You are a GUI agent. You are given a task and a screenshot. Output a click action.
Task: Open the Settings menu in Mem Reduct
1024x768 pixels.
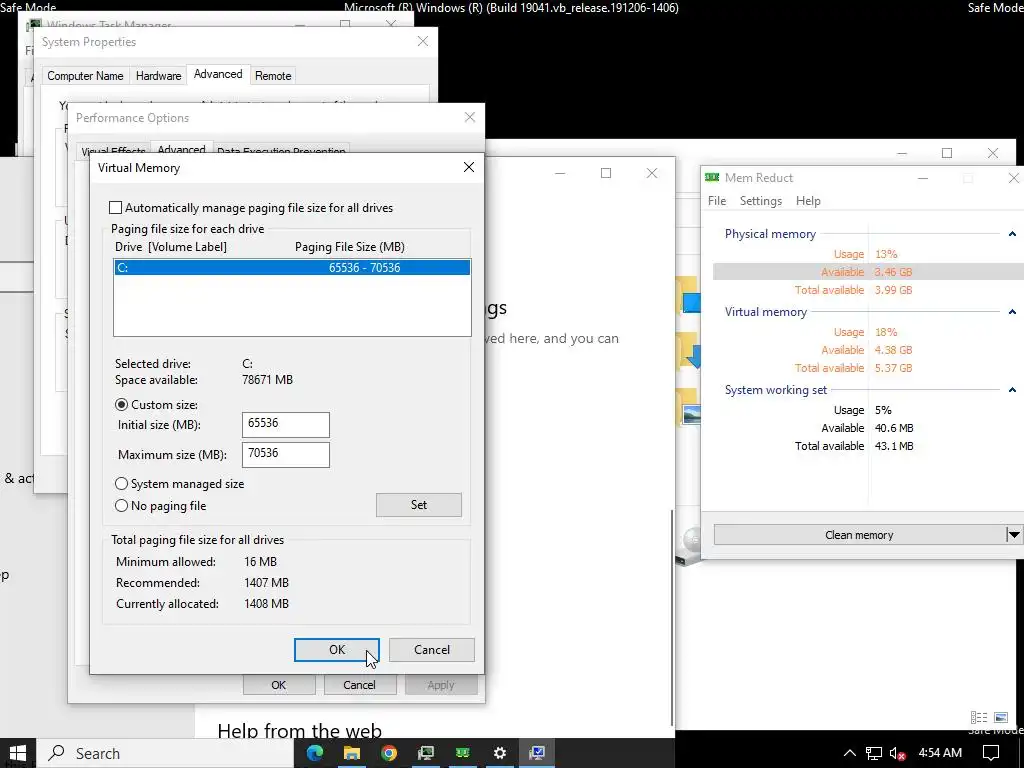[761, 200]
